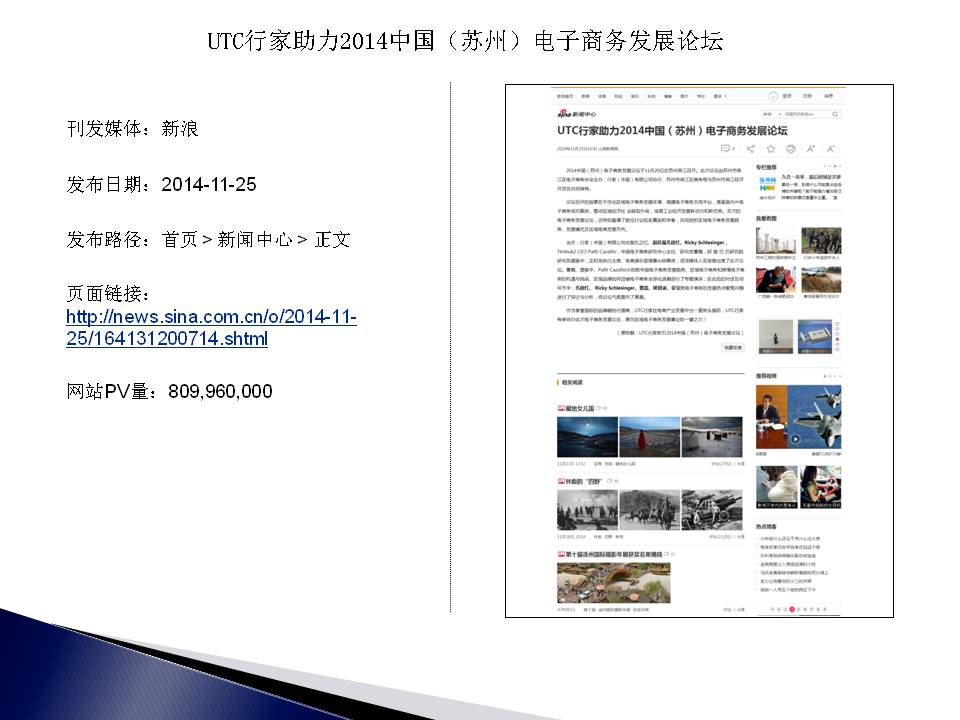Viewport: 960px width, 720px height.
Task: Click the small button below the article text
Action: coord(733,347)
